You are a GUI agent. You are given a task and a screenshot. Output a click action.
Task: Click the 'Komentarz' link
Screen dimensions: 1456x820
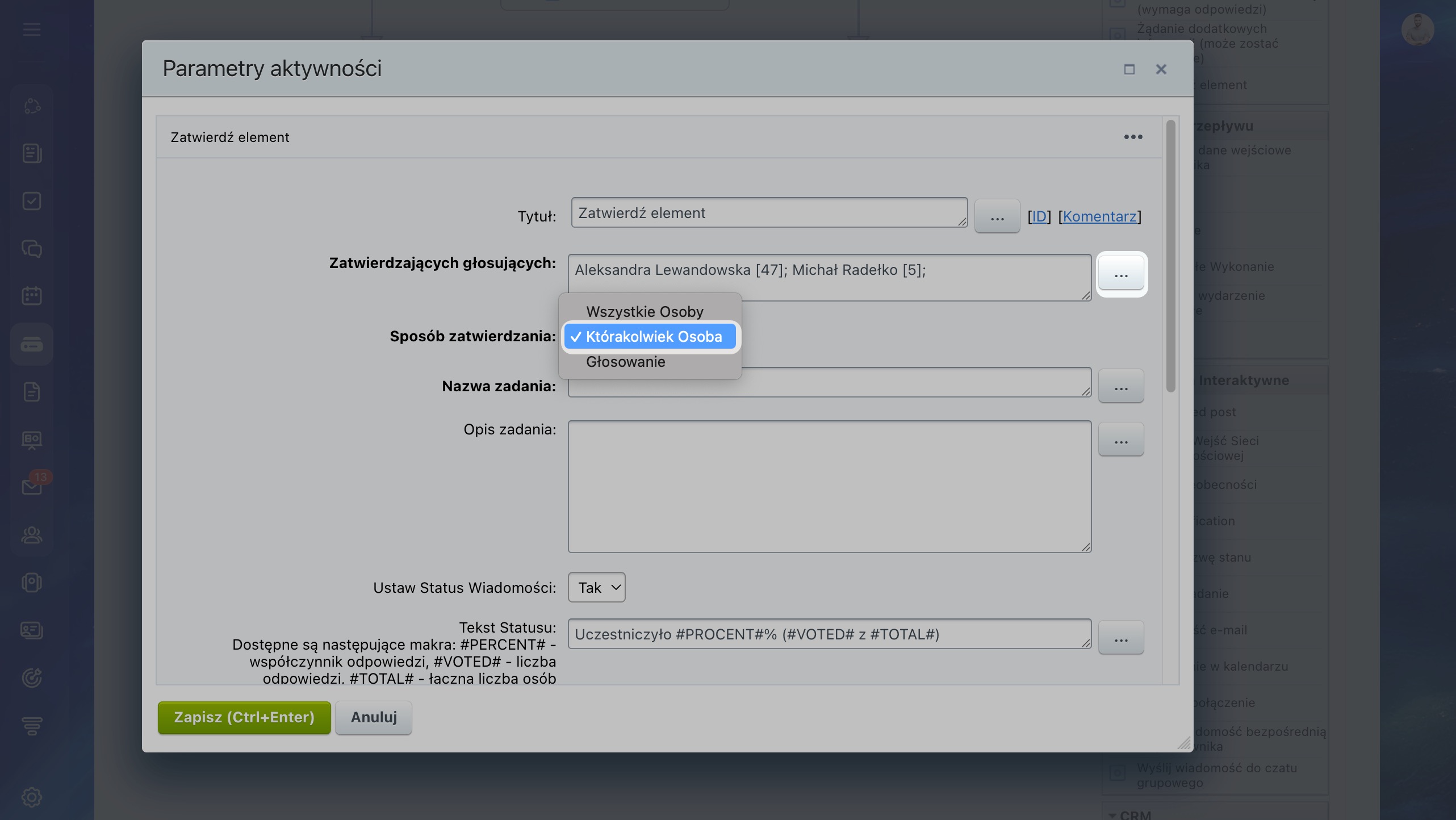click(x=1099, y=216)
